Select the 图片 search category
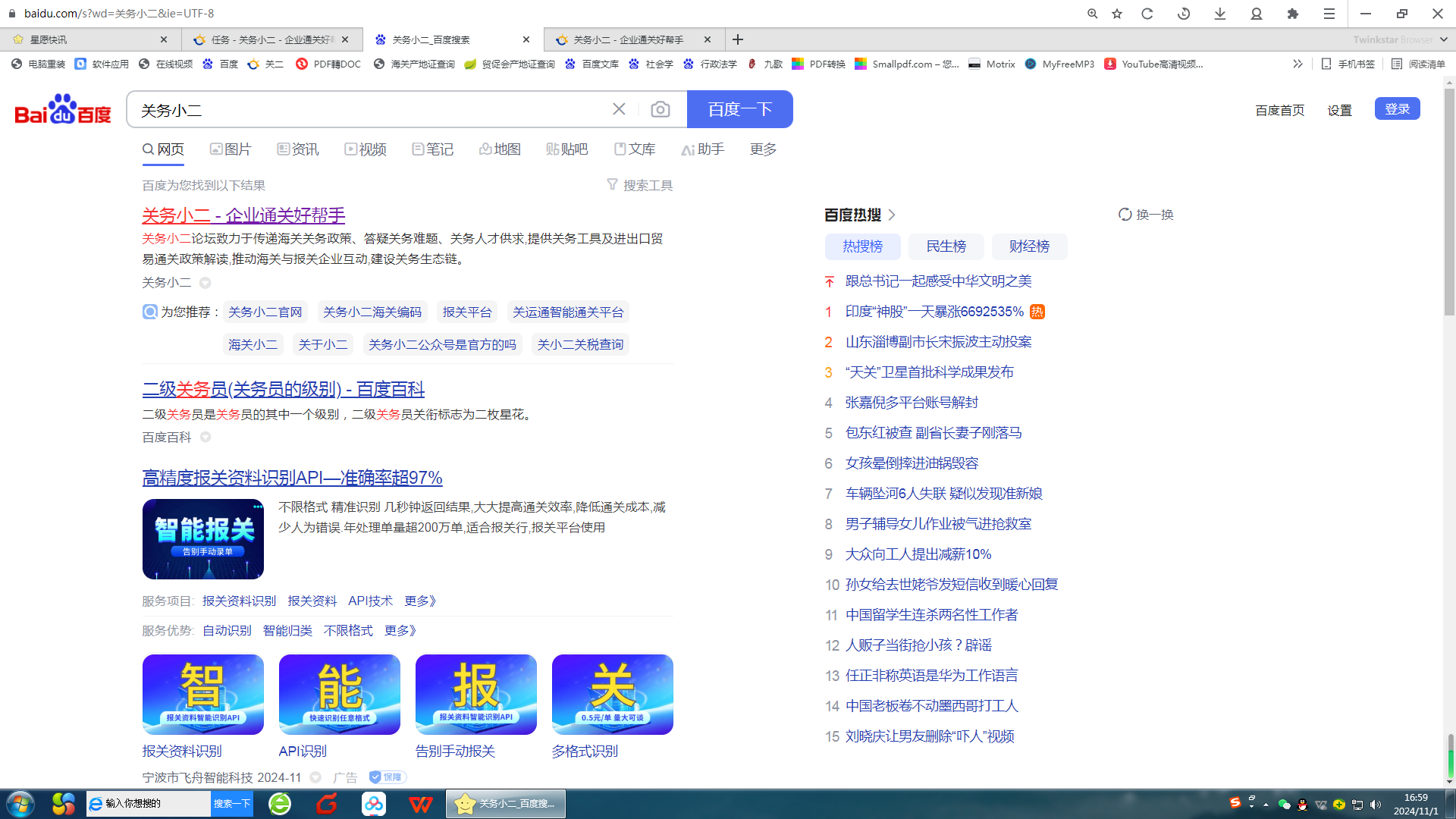 231,149
